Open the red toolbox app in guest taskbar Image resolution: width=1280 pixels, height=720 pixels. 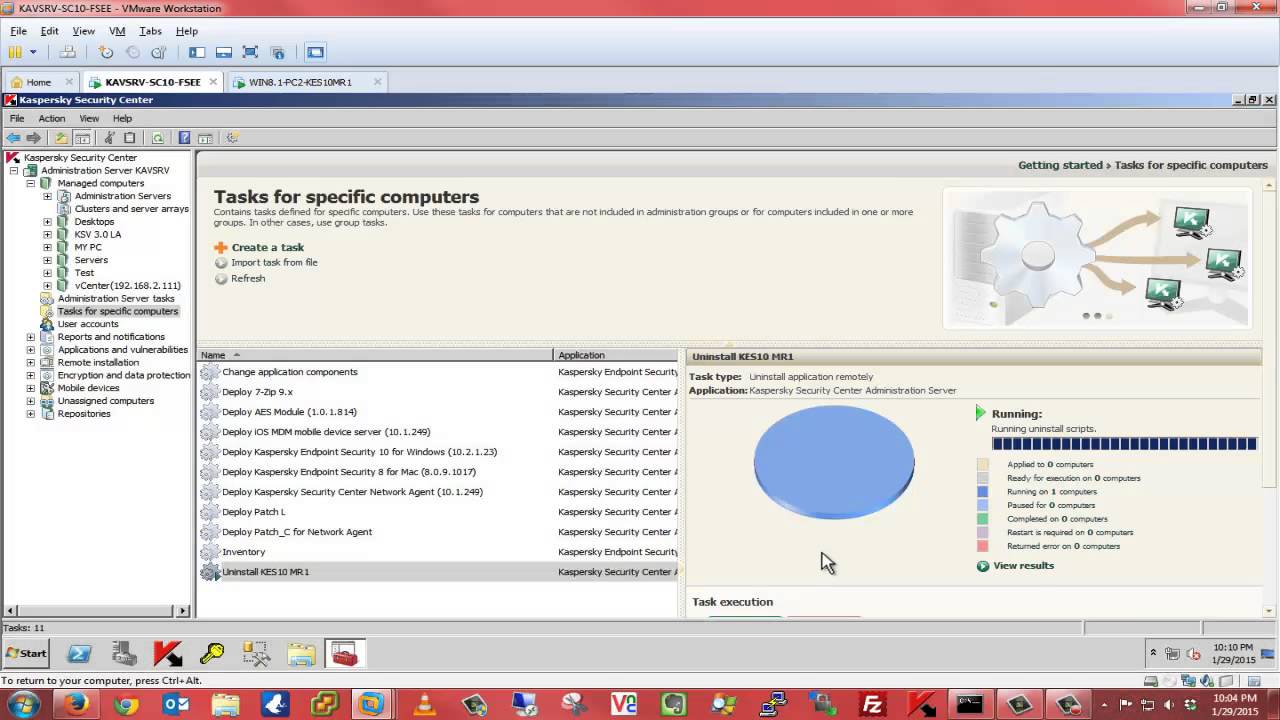click(345, 654)
